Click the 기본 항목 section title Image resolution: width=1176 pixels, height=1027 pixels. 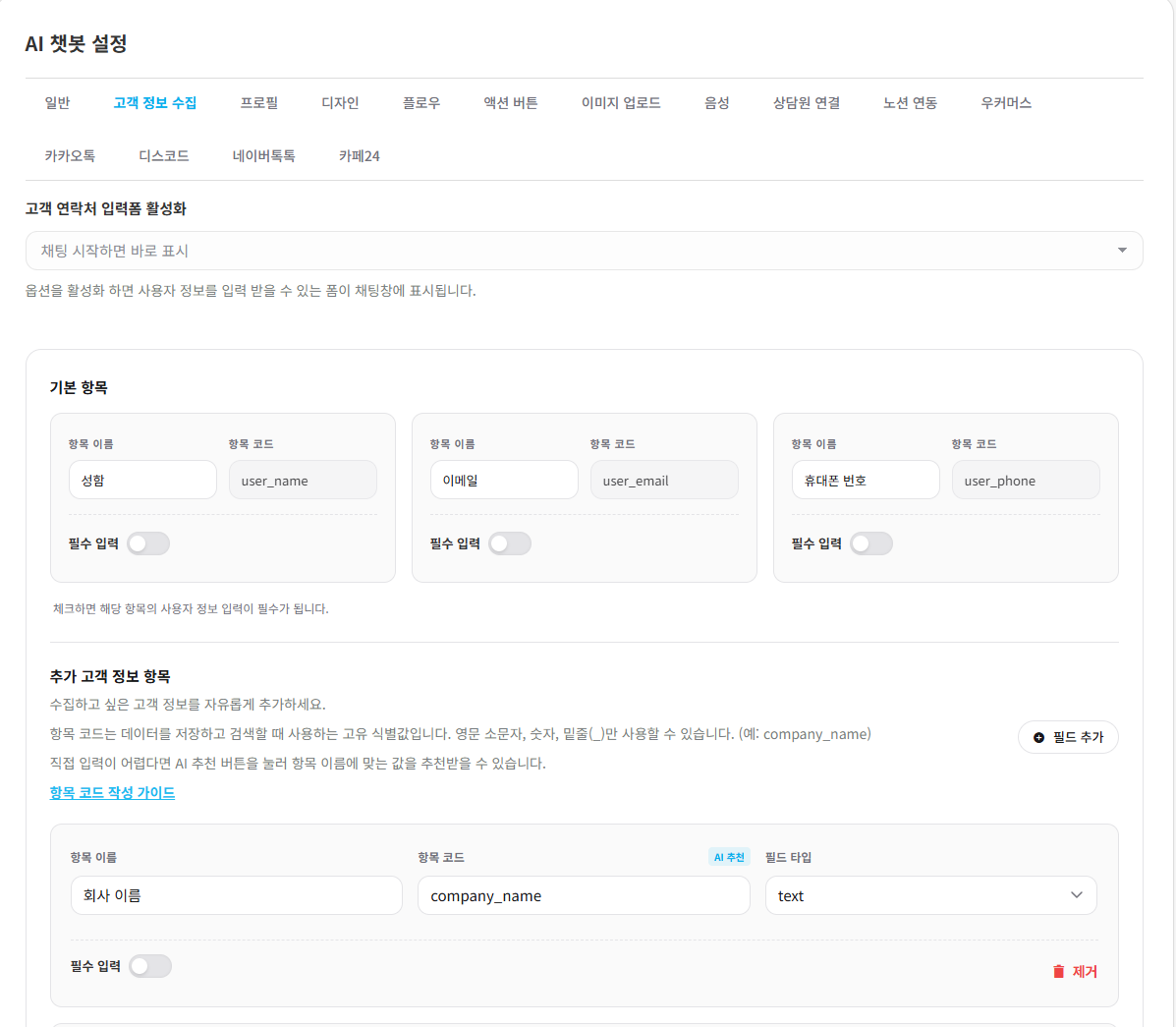pyautogui.click(x=79, y=388)
